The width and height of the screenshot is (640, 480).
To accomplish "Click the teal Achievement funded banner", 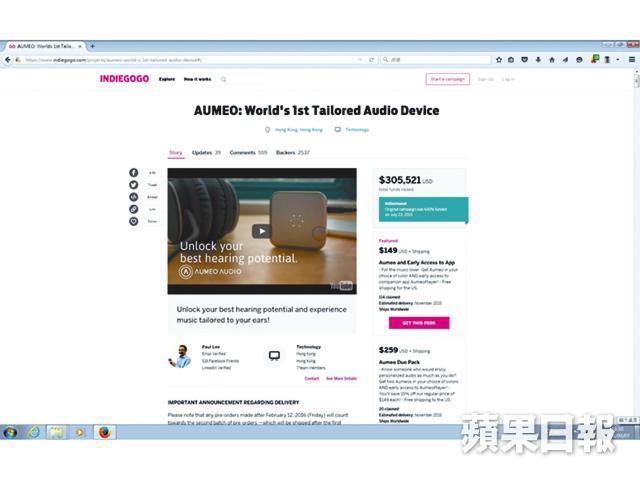I will [423, 209].
